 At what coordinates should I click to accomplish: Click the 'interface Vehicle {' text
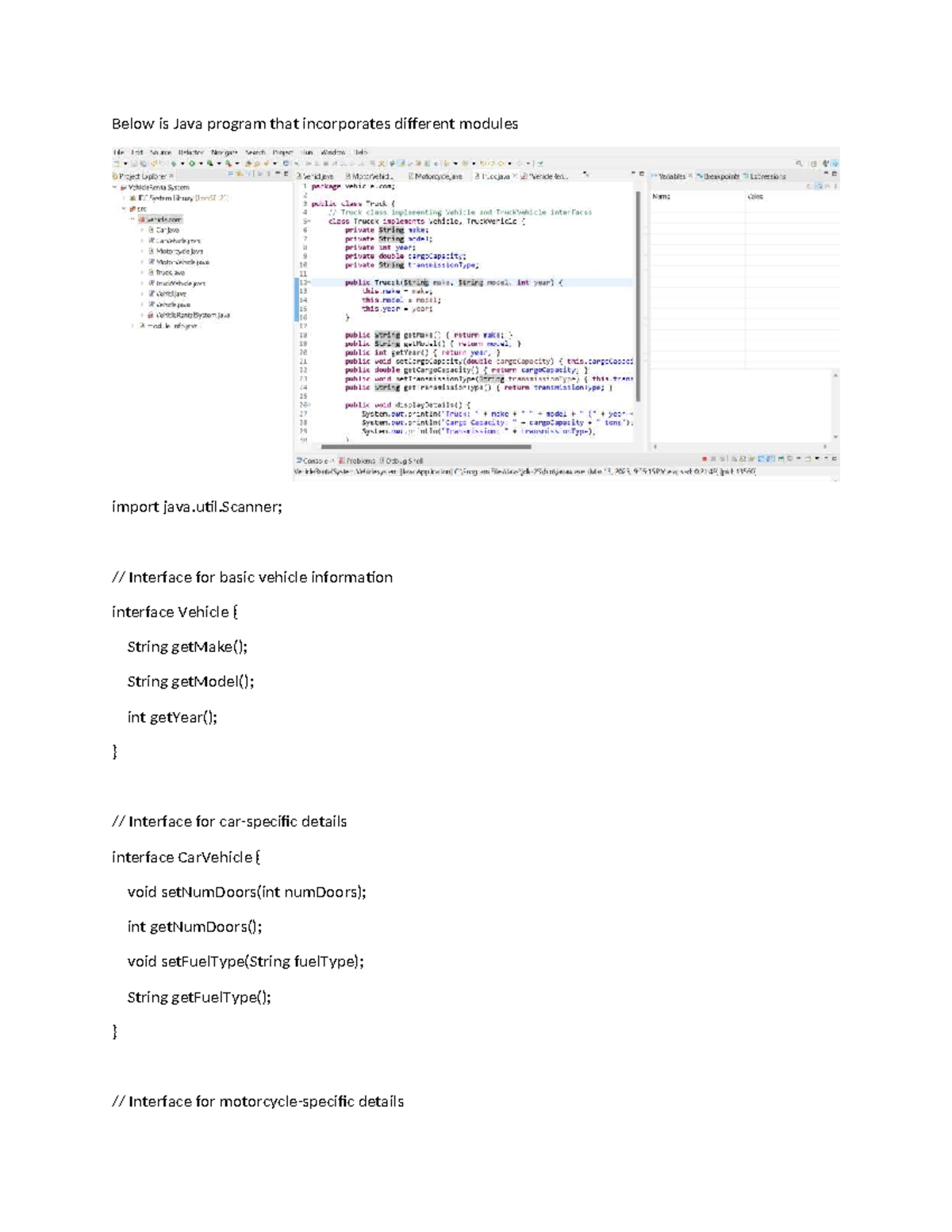tap(175, 612)
